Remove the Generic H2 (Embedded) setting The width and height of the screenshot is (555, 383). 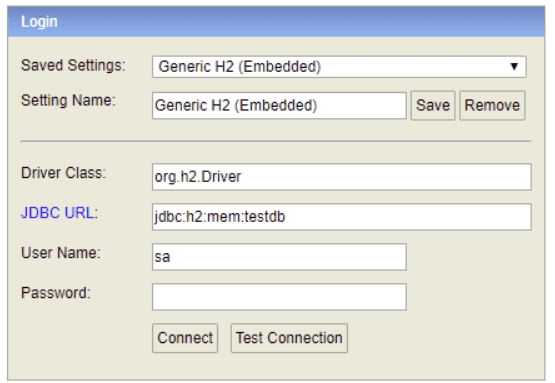pyautogui.click(x=492, y=105)
